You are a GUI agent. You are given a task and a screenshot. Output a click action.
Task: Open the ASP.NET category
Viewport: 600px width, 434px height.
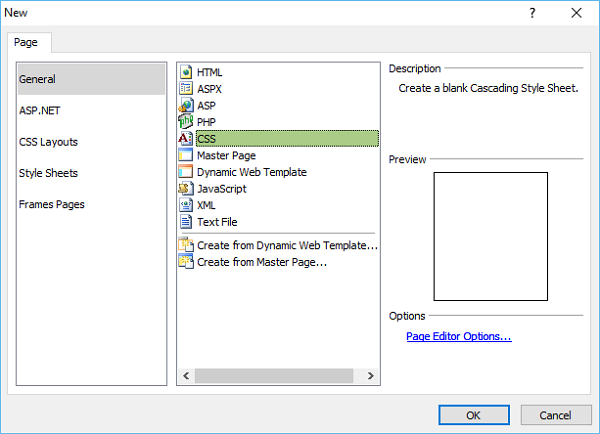(x=40, y=110)
